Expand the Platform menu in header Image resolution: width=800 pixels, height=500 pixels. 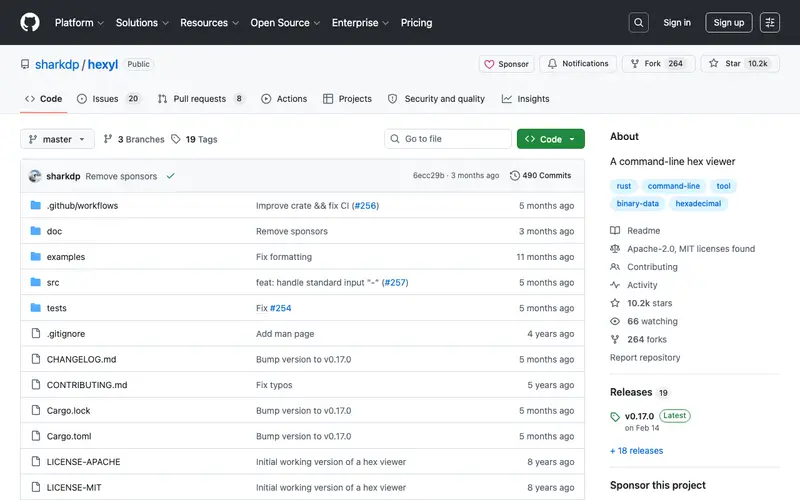(x=79, y=22)
